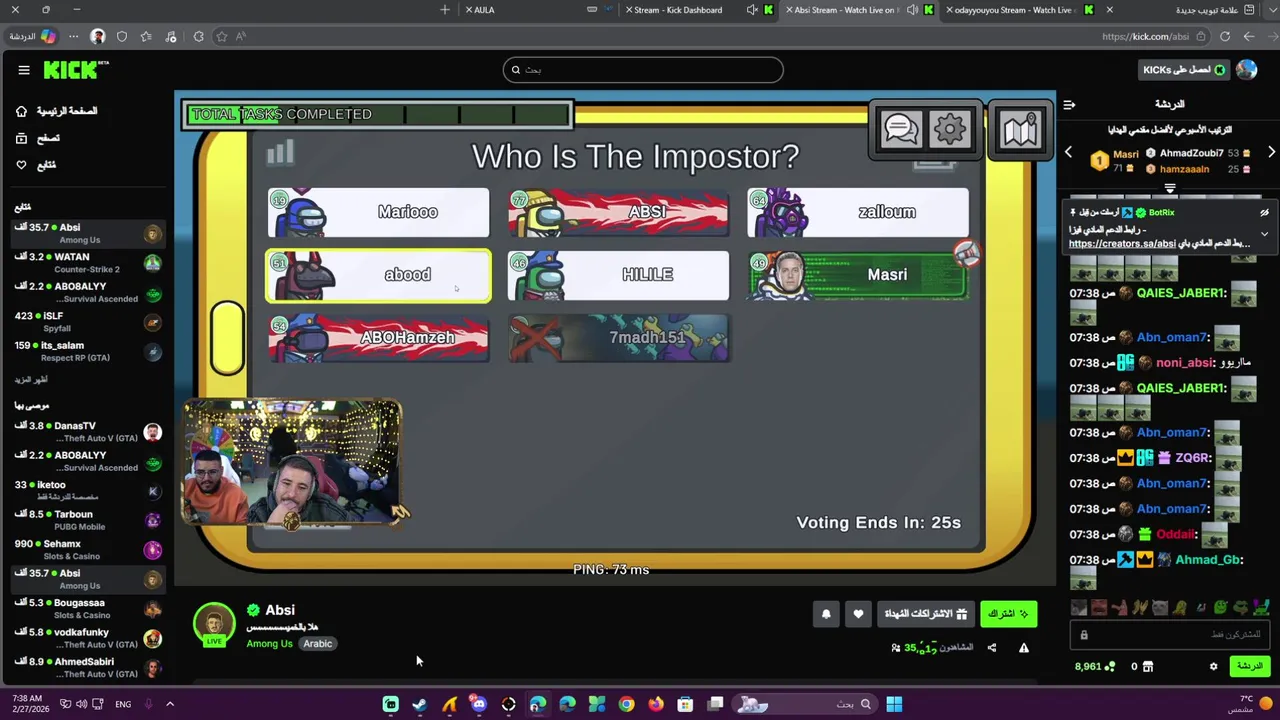Screen dimensions: 1280x720
Task: Mute the Absi Stream tab audio
Action: pos(913,10)
